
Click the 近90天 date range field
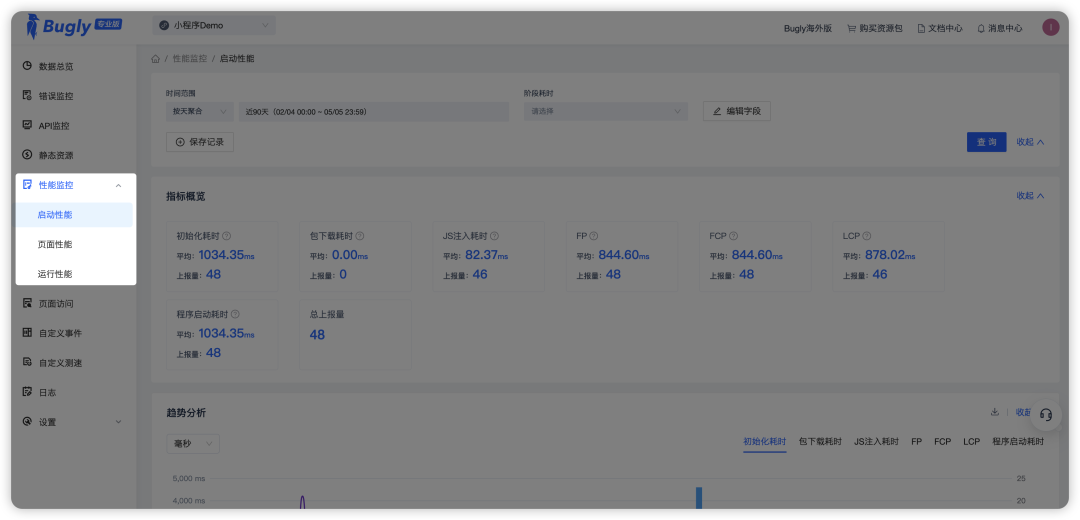tap(373, 112)
